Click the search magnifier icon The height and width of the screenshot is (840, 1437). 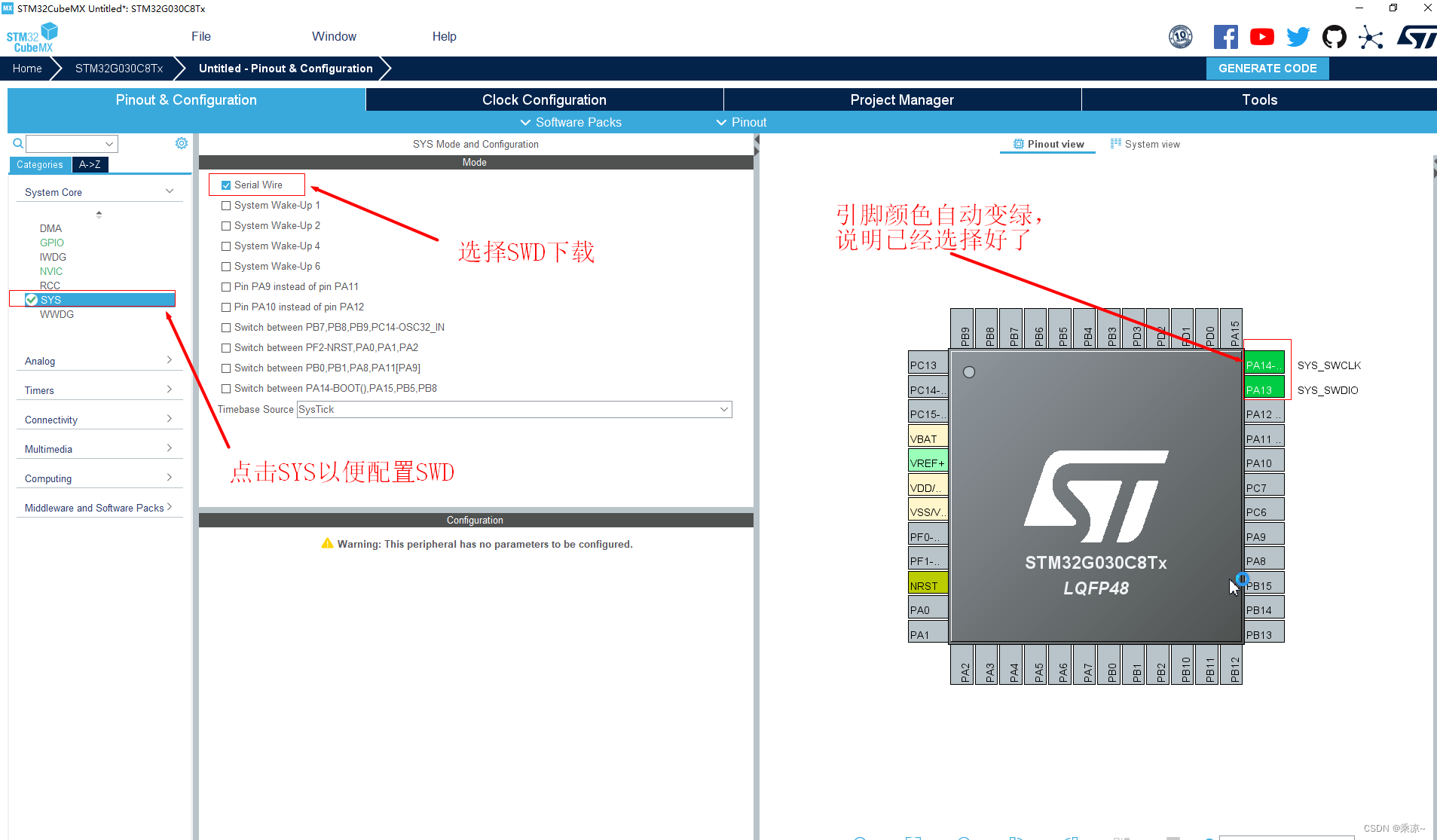pos(18,143)
